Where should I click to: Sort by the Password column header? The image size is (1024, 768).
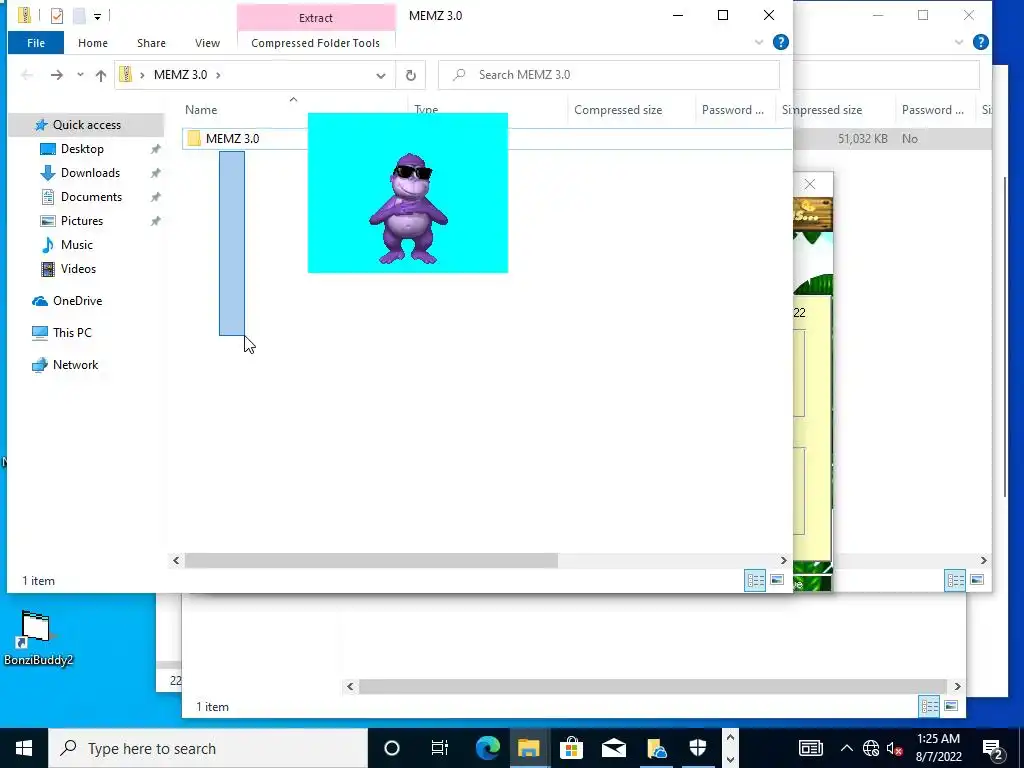click(732, 110)
